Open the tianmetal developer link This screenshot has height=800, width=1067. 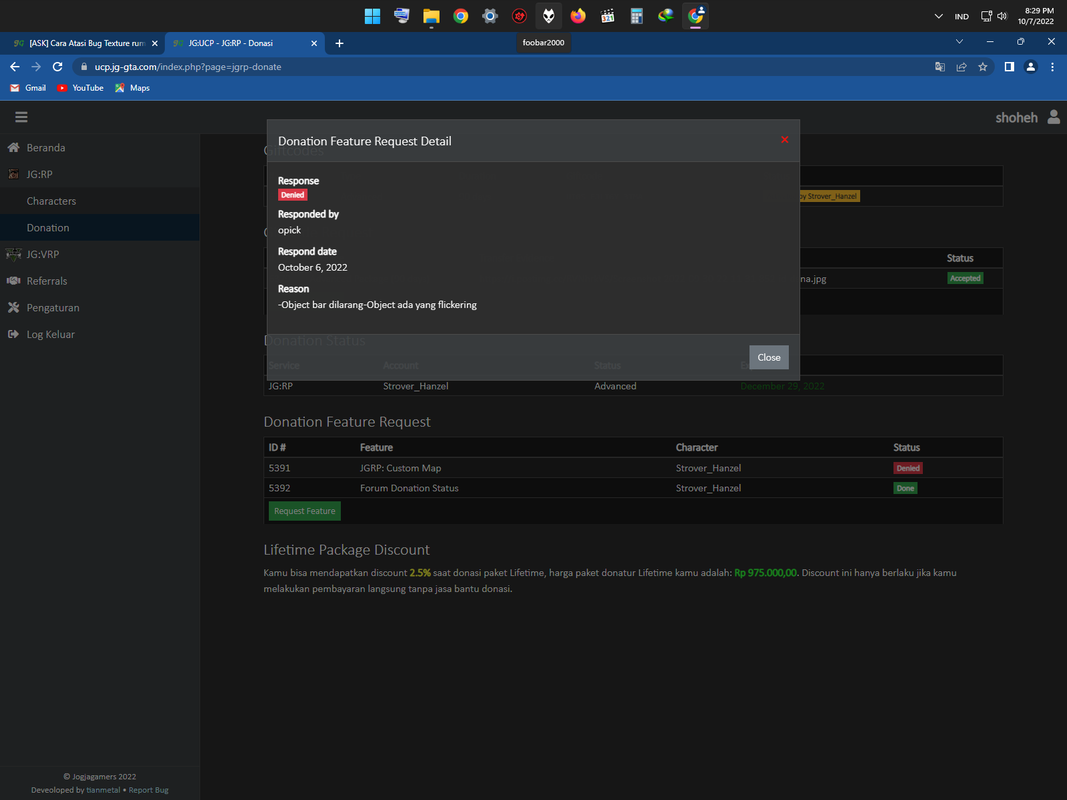[103, 790]
